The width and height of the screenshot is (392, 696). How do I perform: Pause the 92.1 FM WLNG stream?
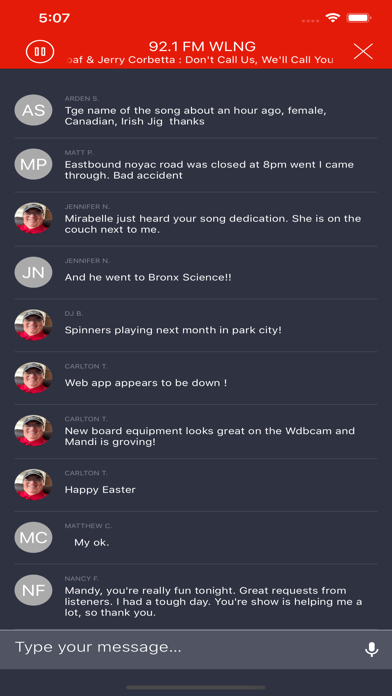(40, 52)
